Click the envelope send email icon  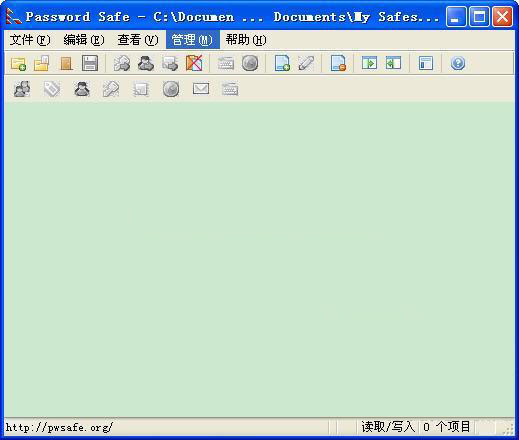click(201, 89)
